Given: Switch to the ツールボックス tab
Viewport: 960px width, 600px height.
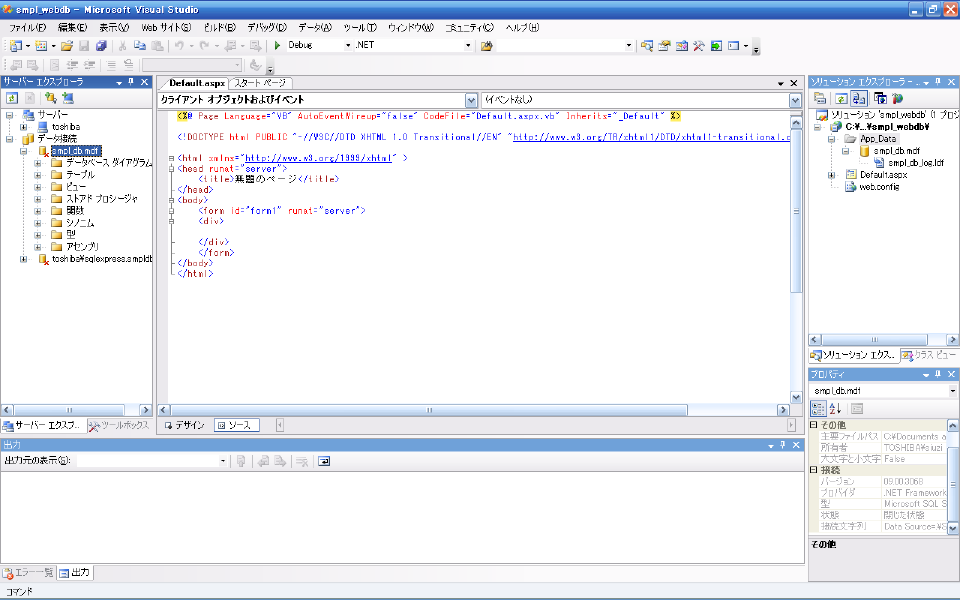Looking at the screenshot, I should (x=119, y=425).
